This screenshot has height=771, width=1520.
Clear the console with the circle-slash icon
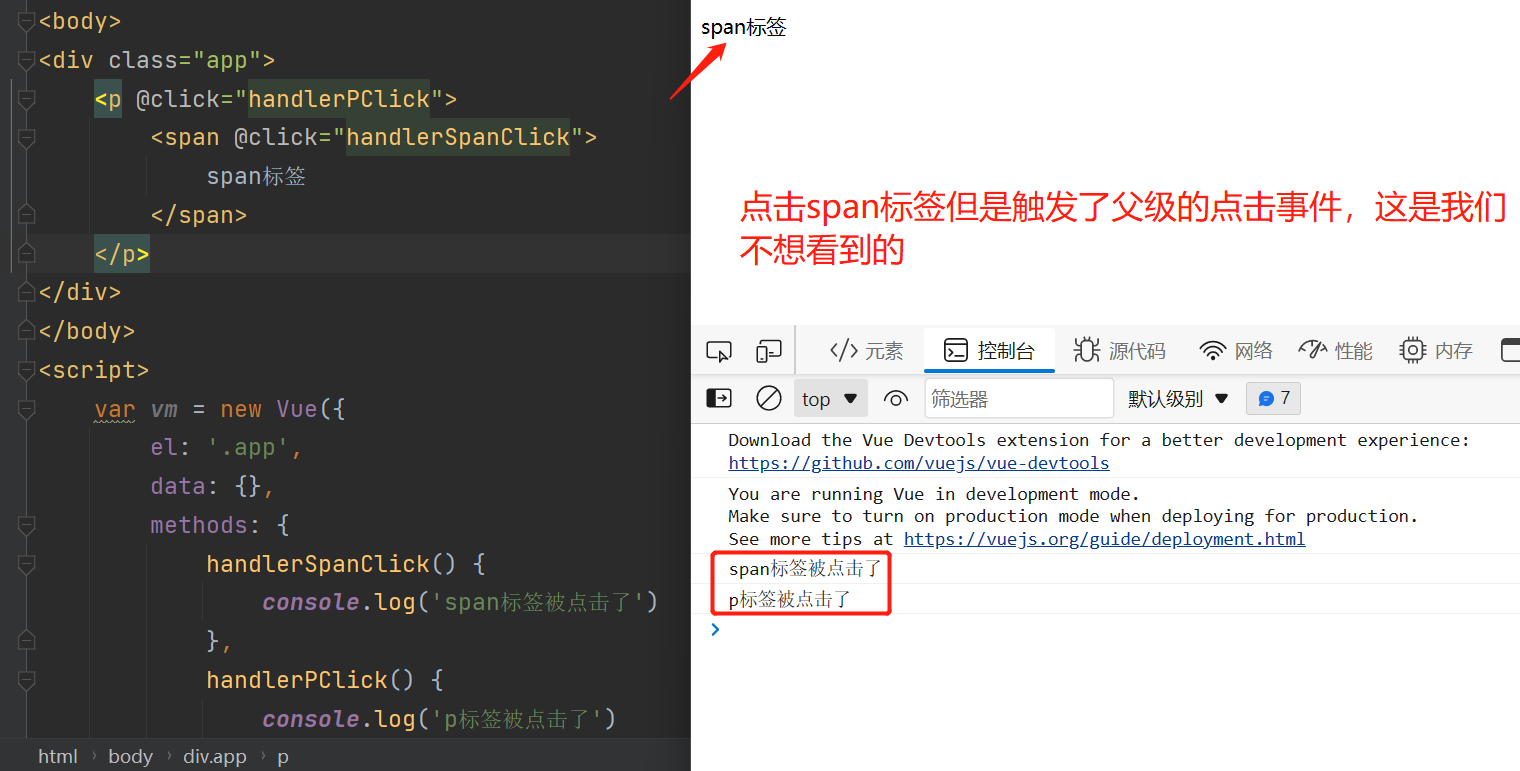point(768,398)
